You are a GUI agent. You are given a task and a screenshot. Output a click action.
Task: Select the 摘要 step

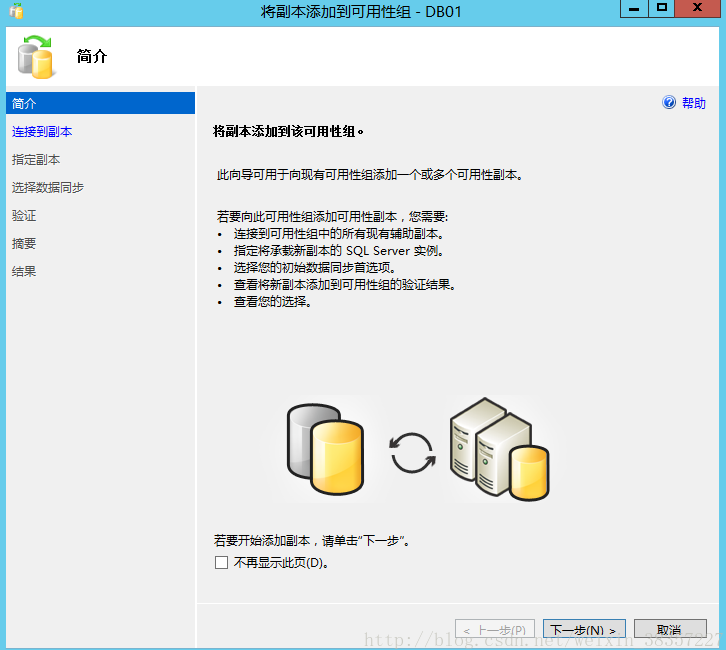click(24, 244)
